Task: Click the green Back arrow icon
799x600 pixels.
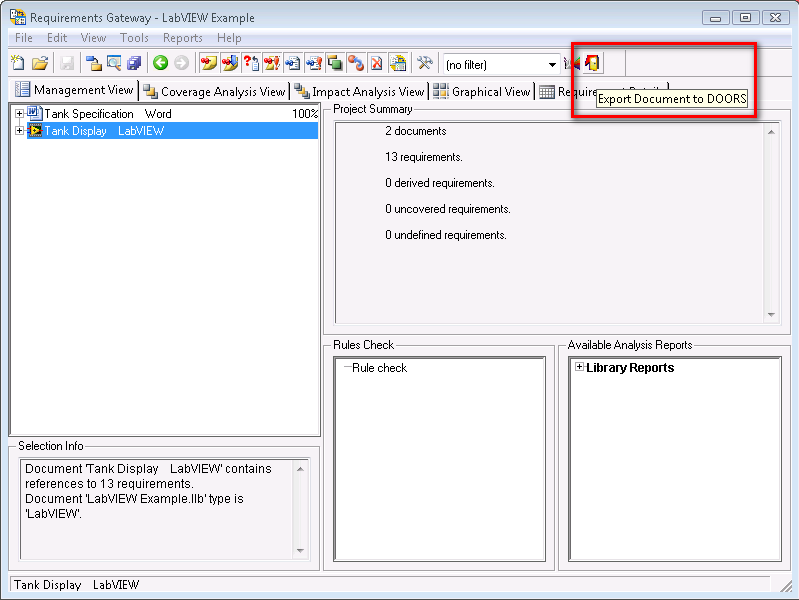Action: (160, 64)
